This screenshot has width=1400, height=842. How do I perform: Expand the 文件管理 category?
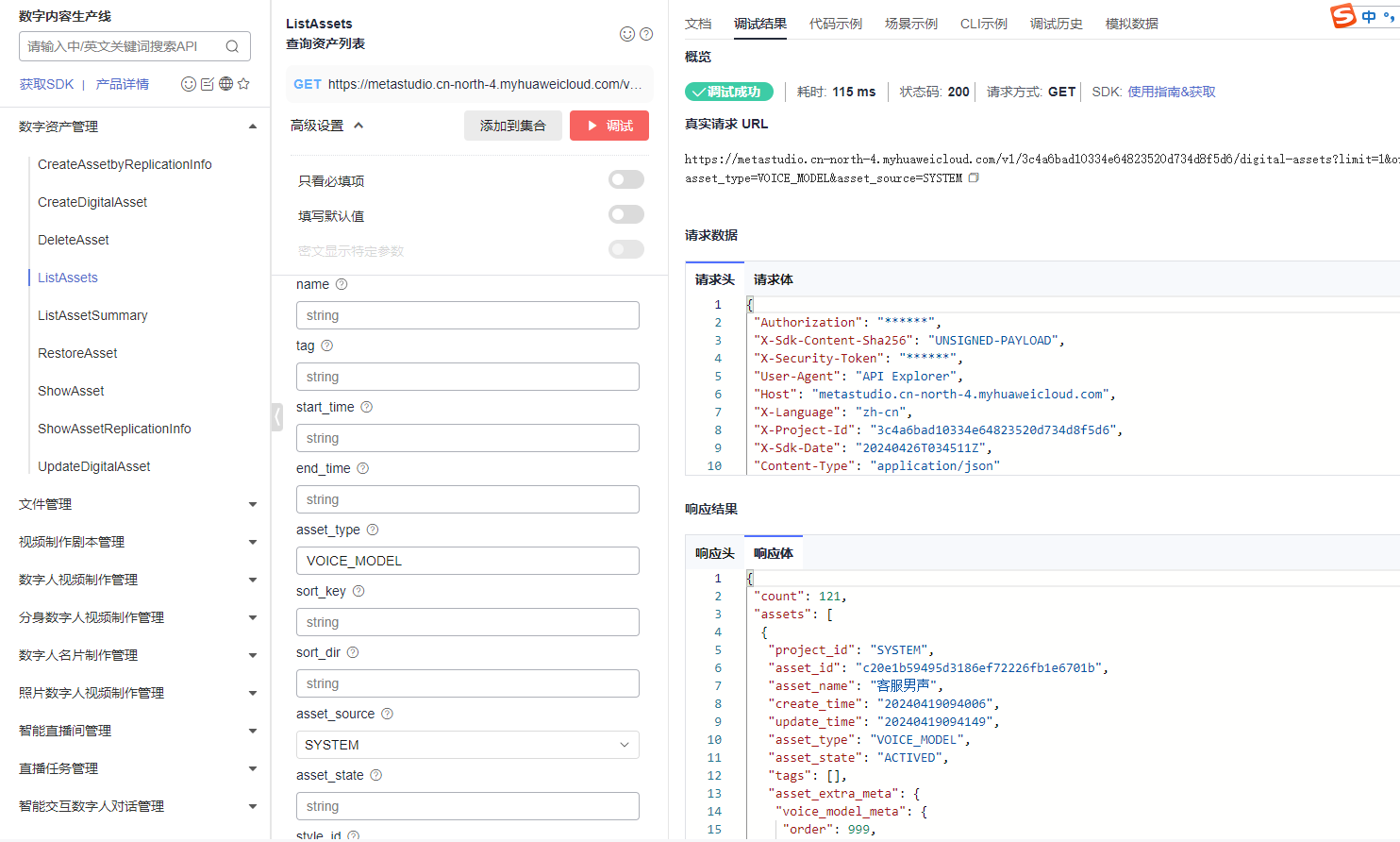click(x=138, y=504)
